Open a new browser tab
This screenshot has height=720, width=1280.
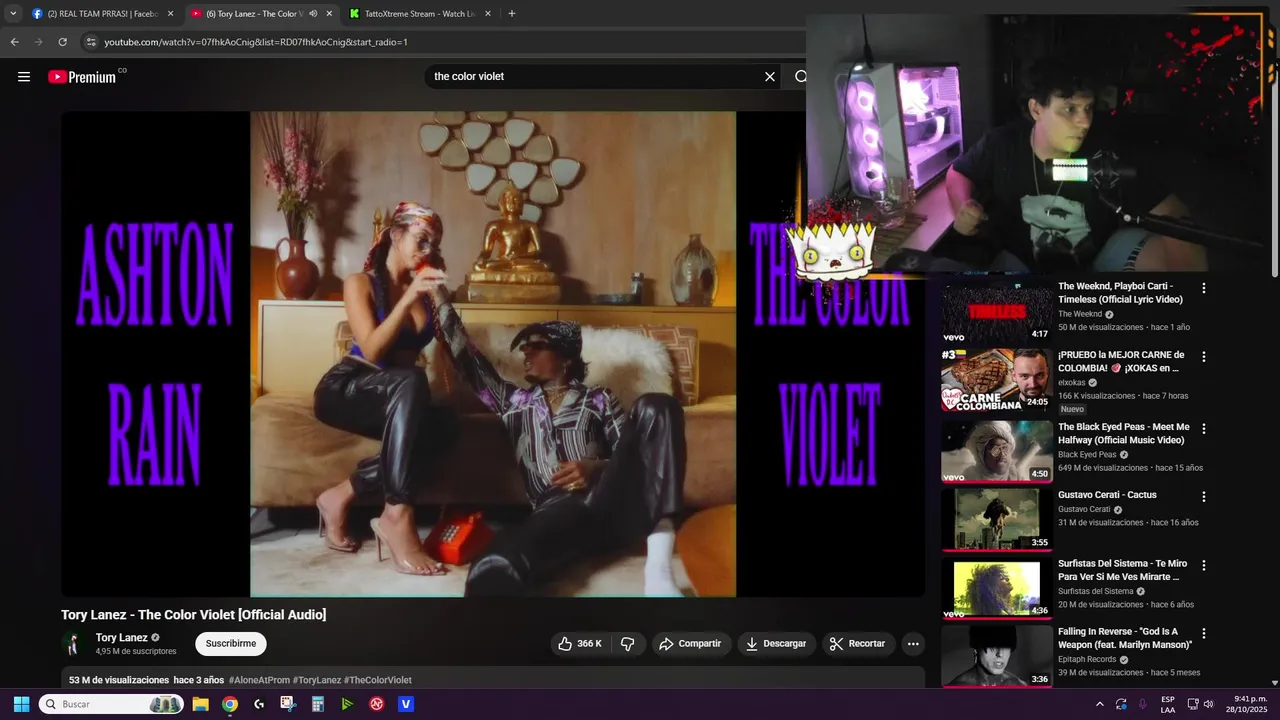click(x=512, y=14)
